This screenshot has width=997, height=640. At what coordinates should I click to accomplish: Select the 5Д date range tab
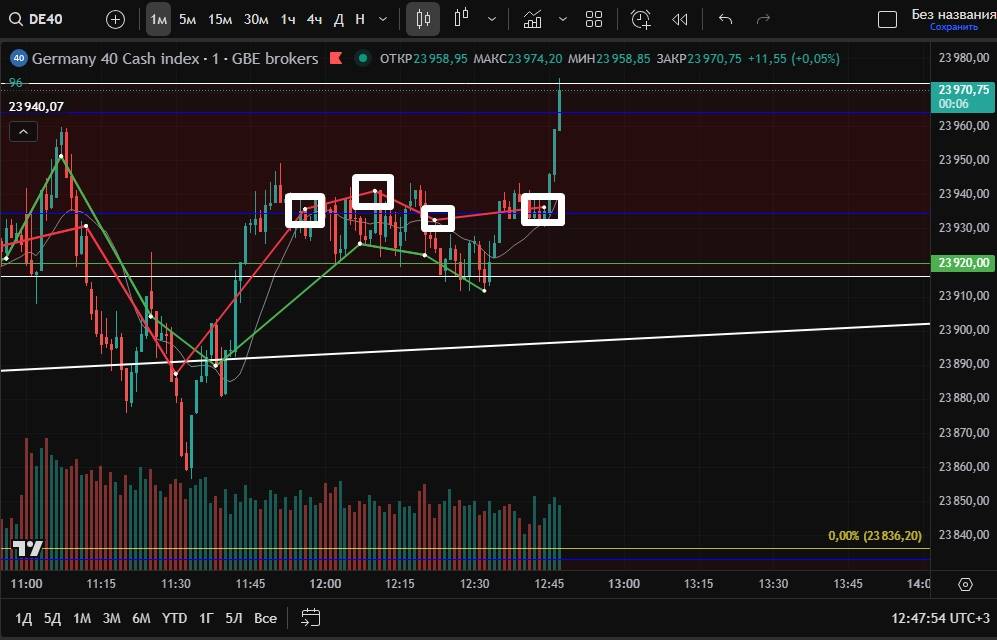point(53,618)
